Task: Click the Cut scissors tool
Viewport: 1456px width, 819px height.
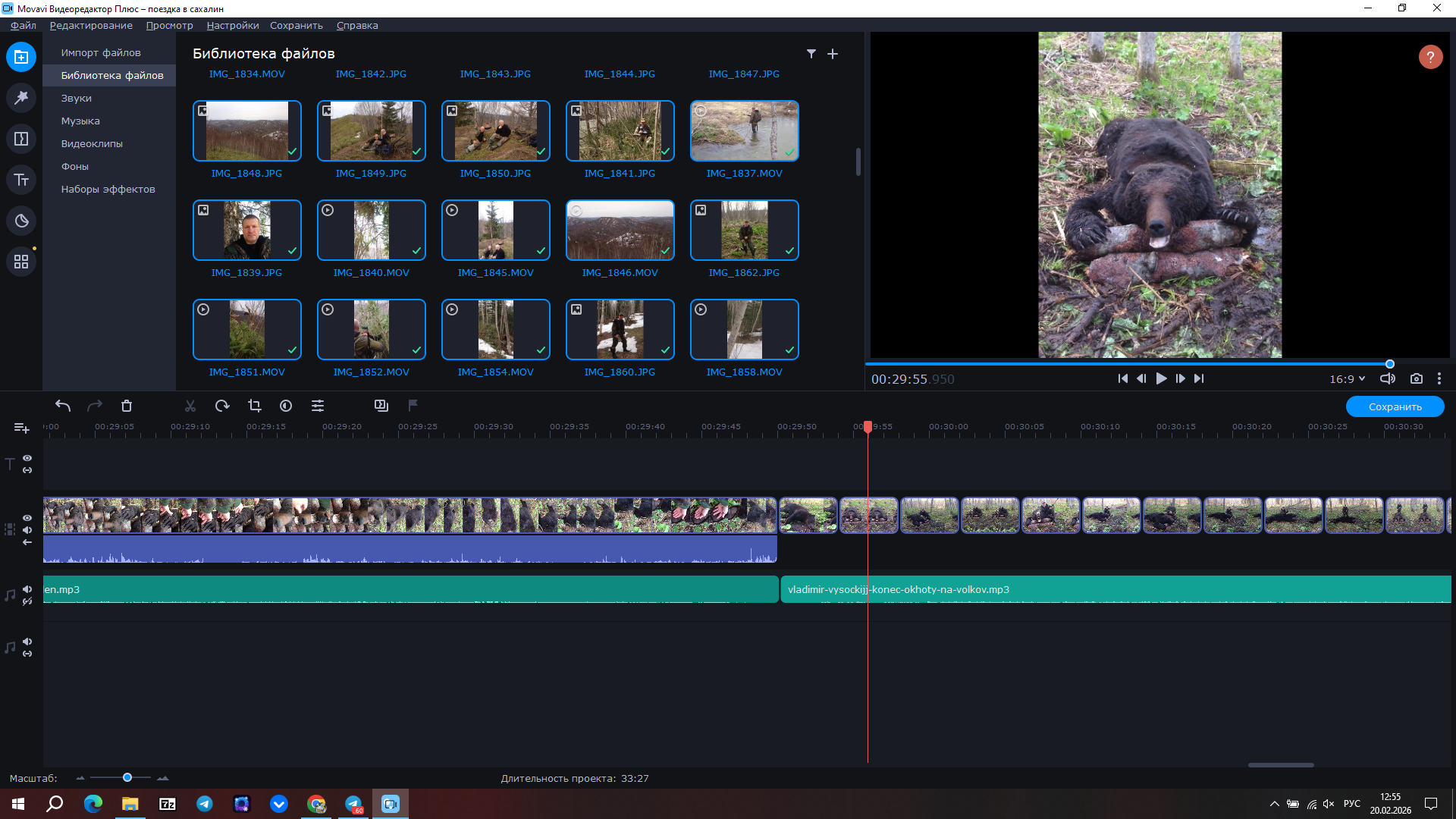Action: (190, 406)
